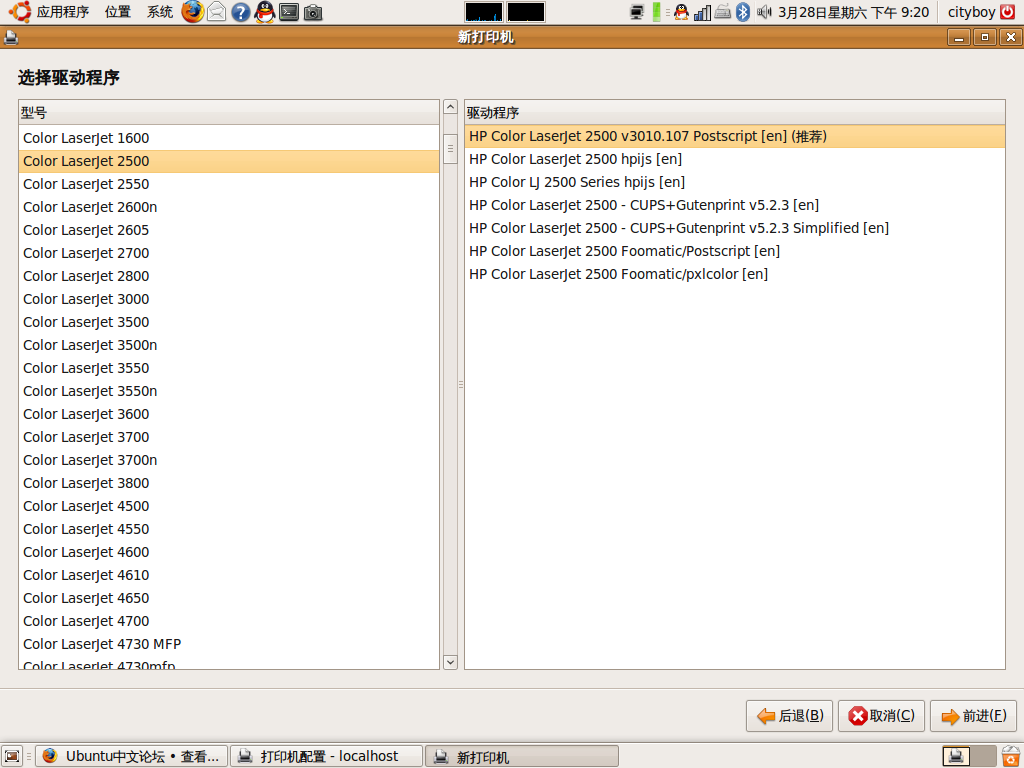Click the second system monitor graph
This screenshot has width=1024, height=768.
(526, 12)
